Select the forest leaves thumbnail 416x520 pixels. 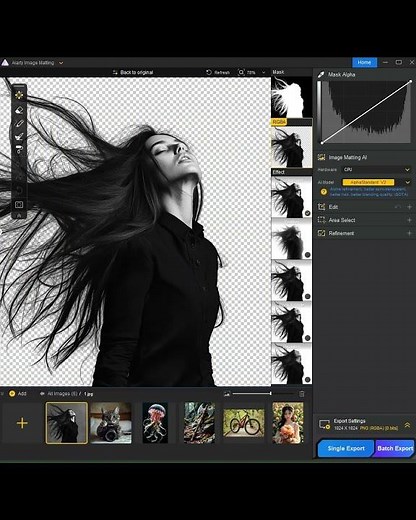click(199, 423)
